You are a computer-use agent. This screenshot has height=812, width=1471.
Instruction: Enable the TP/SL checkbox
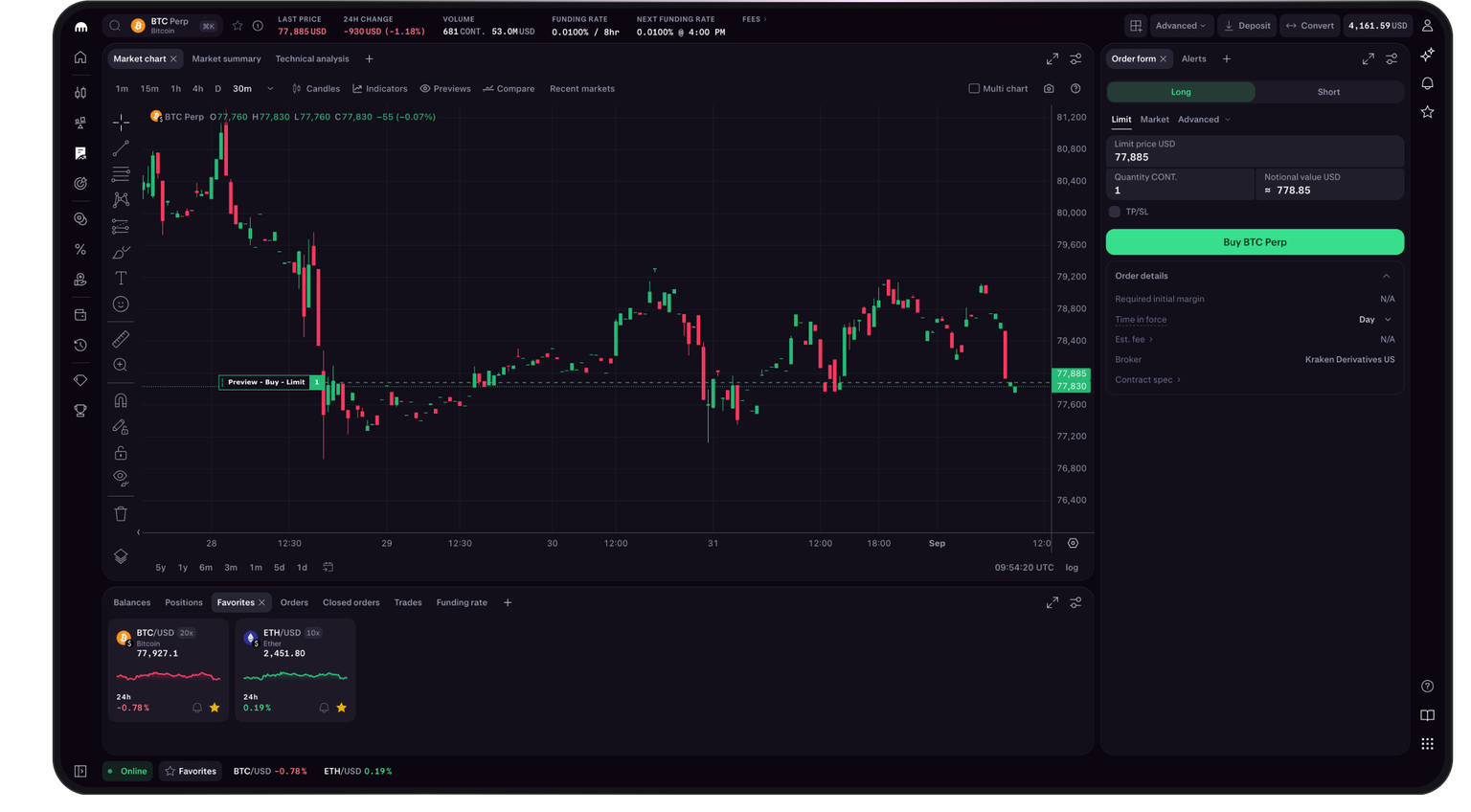[x=1115, y=212]
